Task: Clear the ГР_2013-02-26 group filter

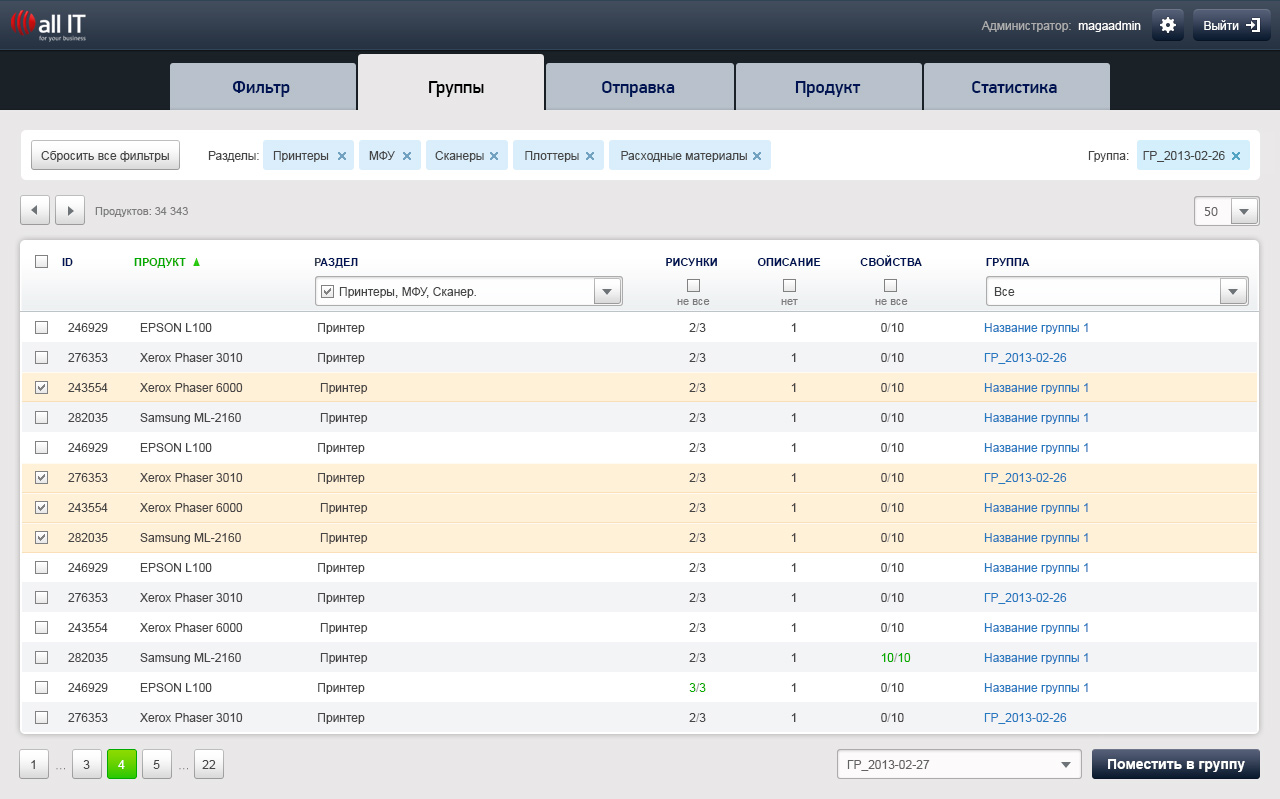Action: pyautogui.click(x=1236, y=156)
